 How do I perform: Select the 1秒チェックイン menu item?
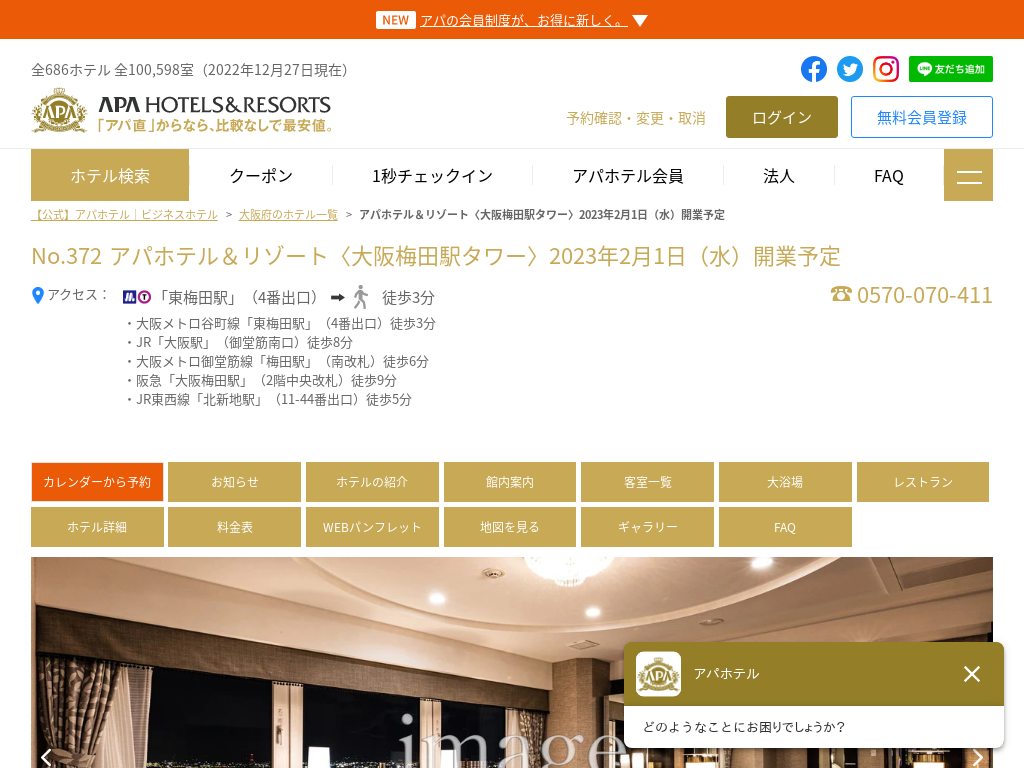click(x=432, y=176)
